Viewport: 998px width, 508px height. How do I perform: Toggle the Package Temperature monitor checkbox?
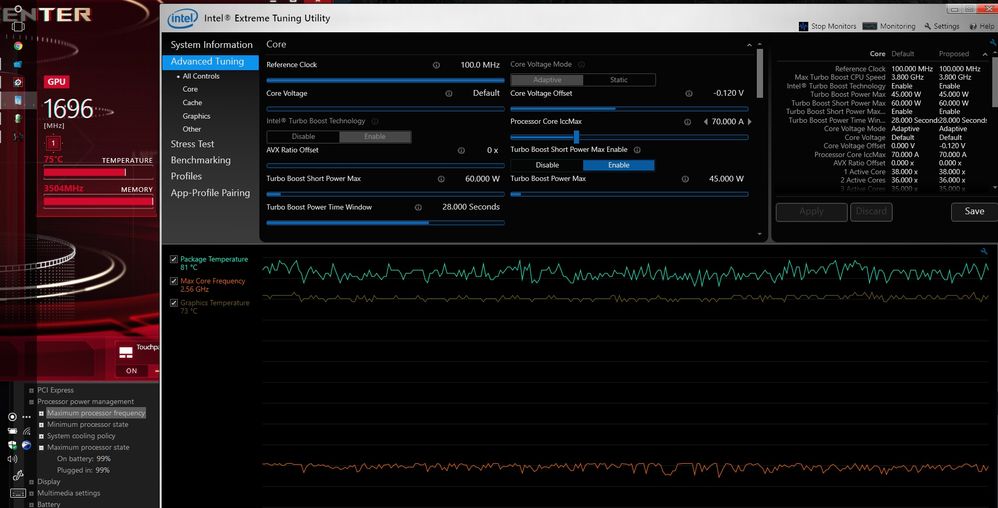click(174, 259)
